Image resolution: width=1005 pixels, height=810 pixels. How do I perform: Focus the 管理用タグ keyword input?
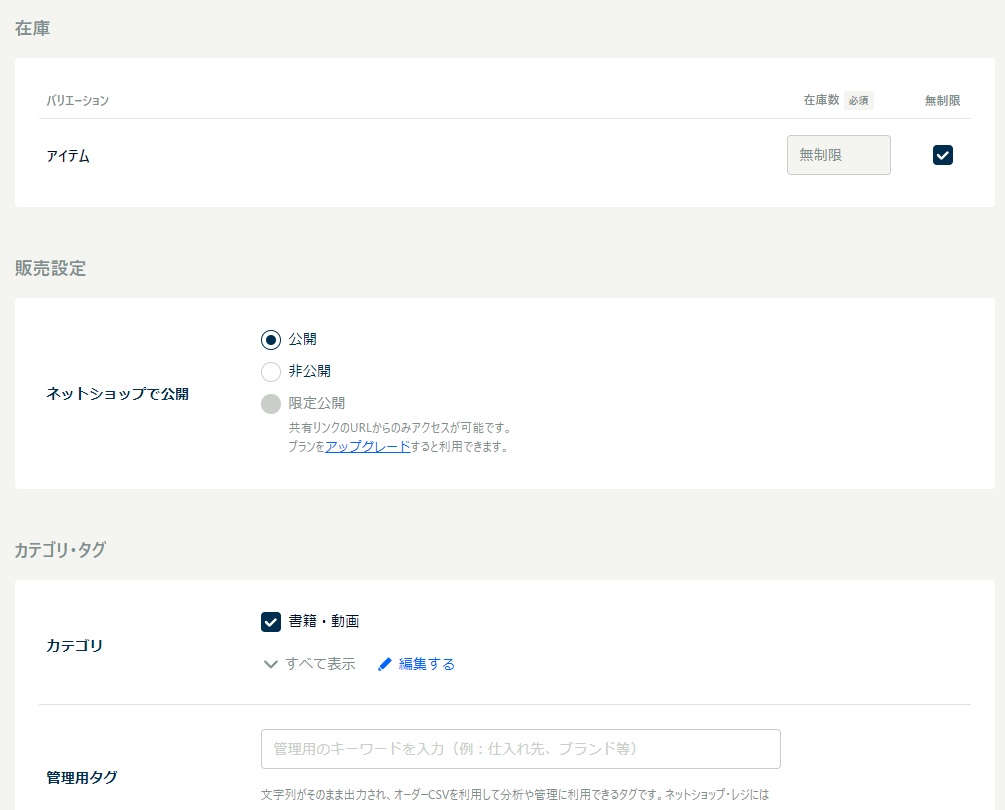coord(520,749)
